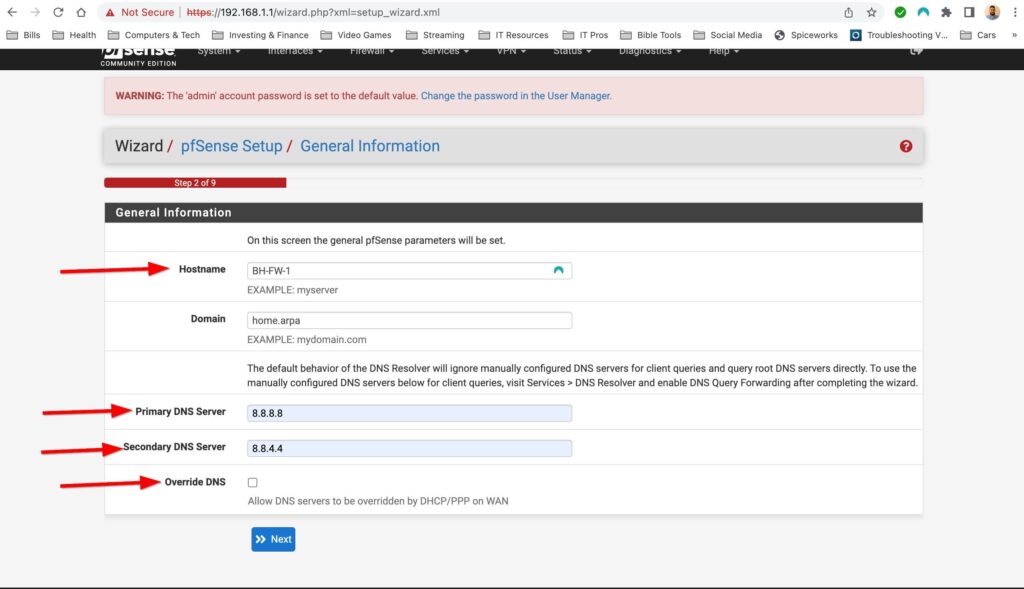Go to browser Home icon
The width and height of the screenshot is (1024, 589).
click(x=81, y=12)
